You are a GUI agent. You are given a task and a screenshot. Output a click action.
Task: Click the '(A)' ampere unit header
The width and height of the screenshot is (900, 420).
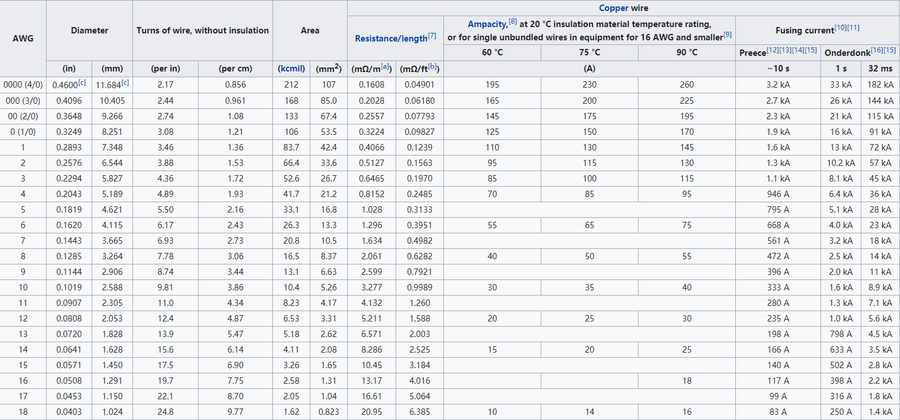click(589, 69)
